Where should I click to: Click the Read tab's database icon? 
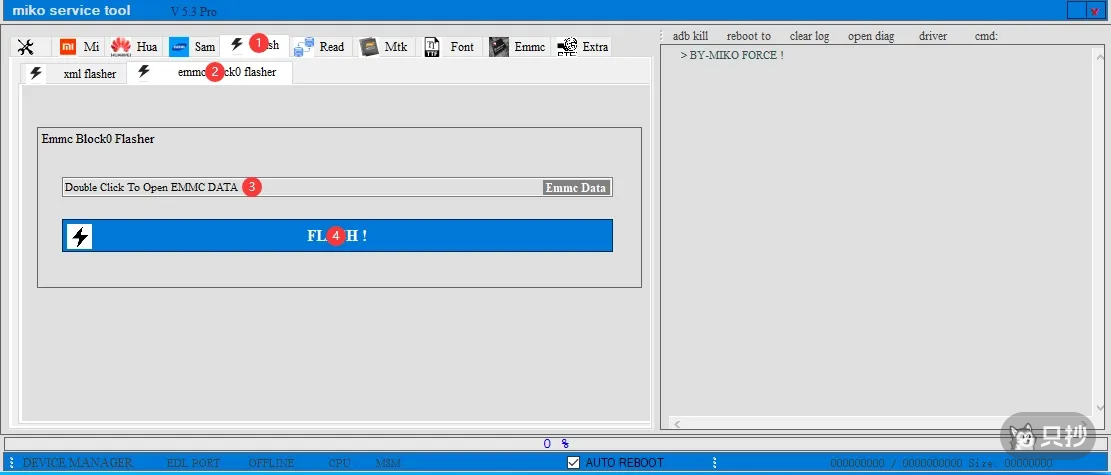(304, 47)
